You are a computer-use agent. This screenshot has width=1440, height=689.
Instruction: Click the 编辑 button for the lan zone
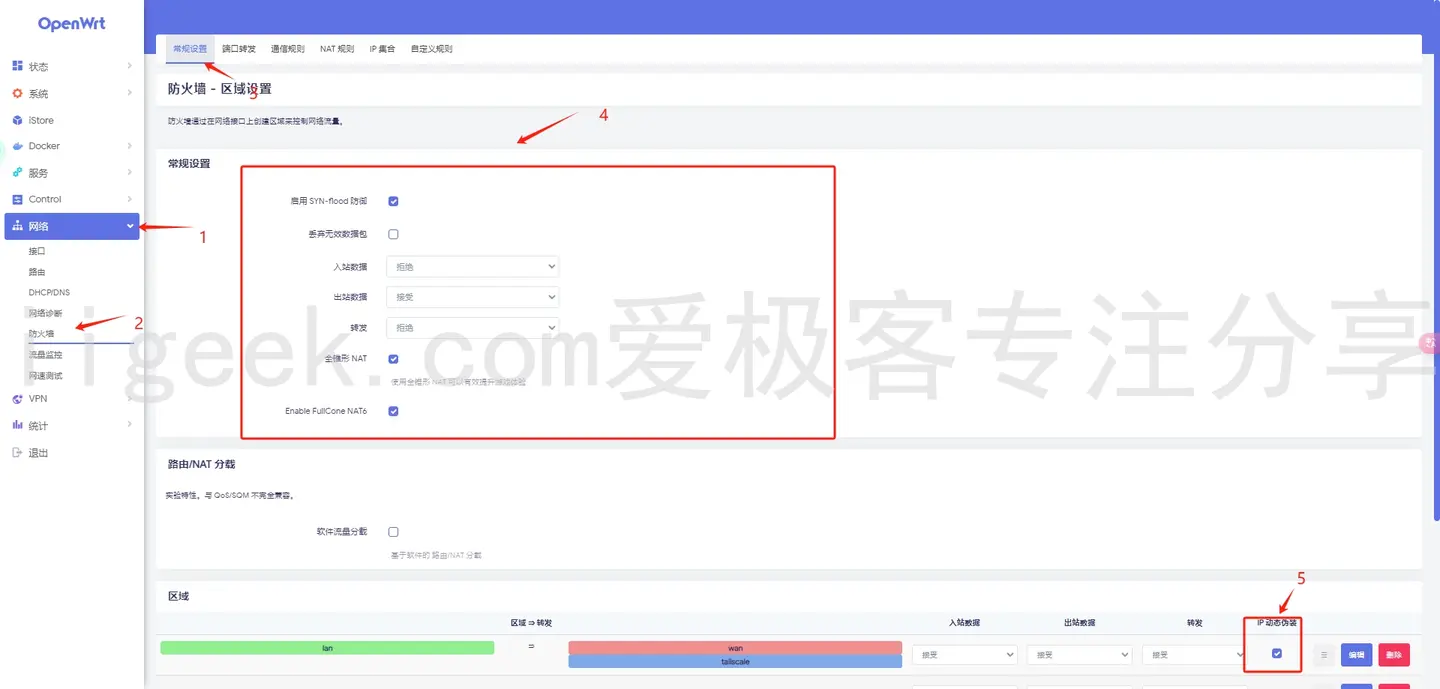coord(1356,654)
